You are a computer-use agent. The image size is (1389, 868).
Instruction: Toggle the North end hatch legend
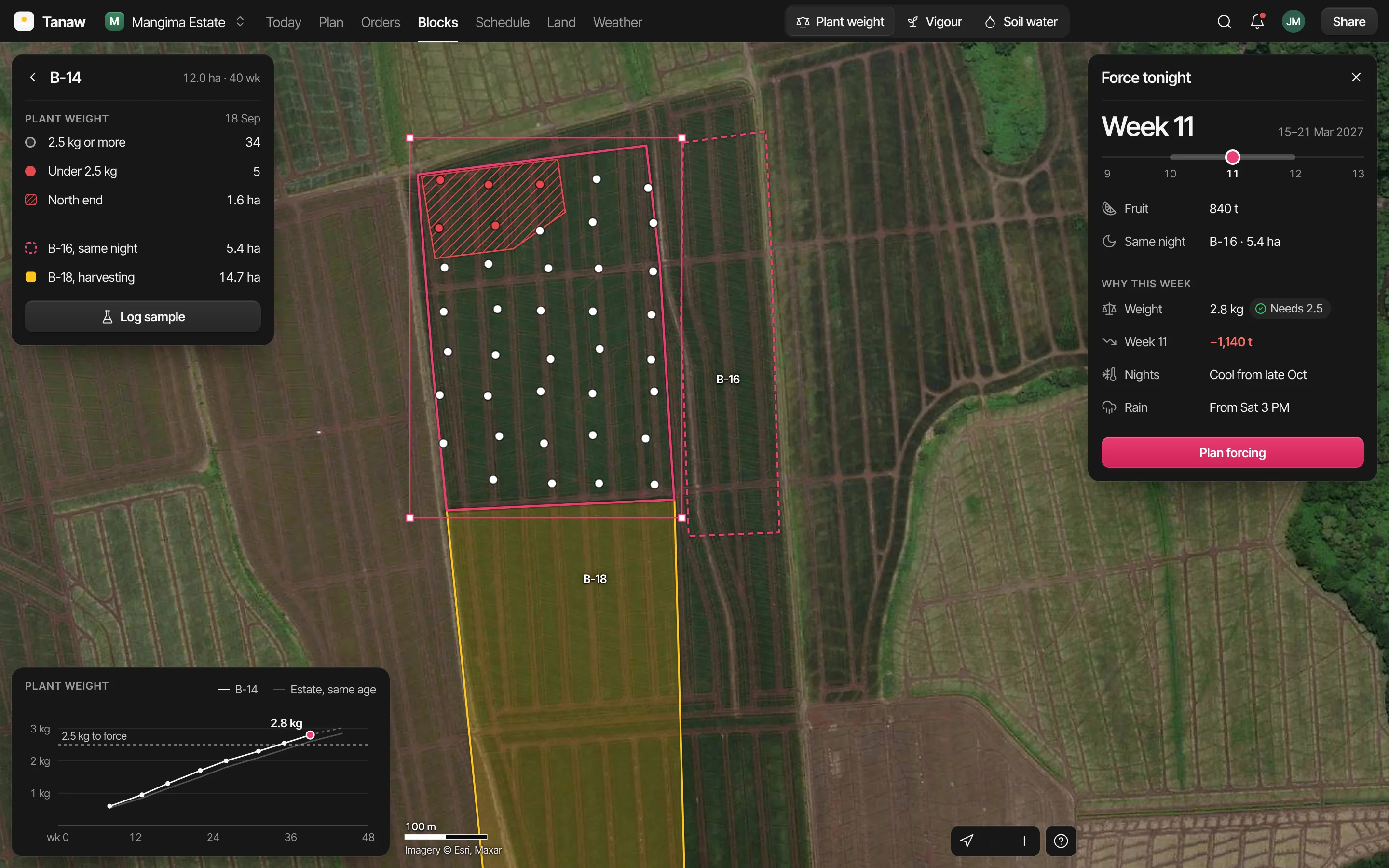142,200
